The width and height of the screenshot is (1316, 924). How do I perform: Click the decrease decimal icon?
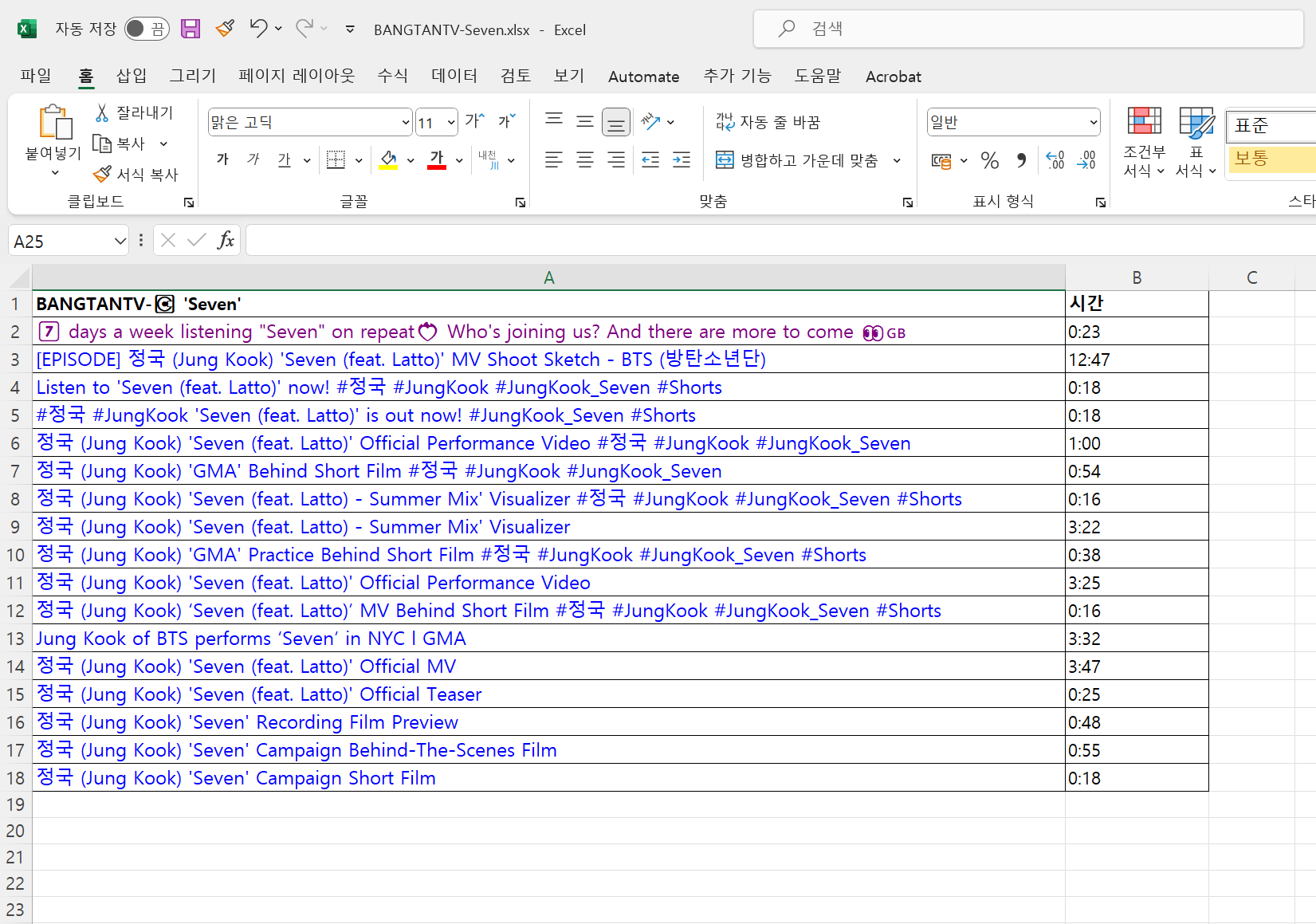pos(1086,161)
